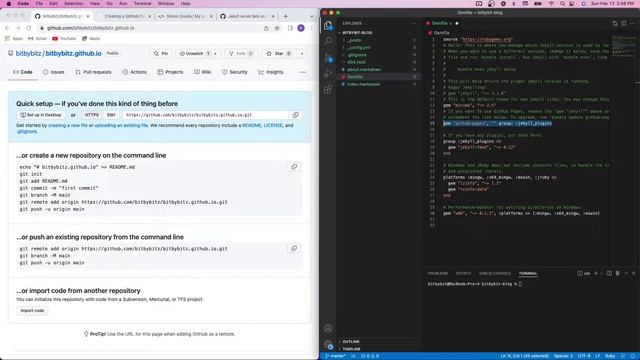The height and width of the screenshot is (360, 640).
Task: Open the Search view in VS Code activity bar
Action: coord(328,41)
